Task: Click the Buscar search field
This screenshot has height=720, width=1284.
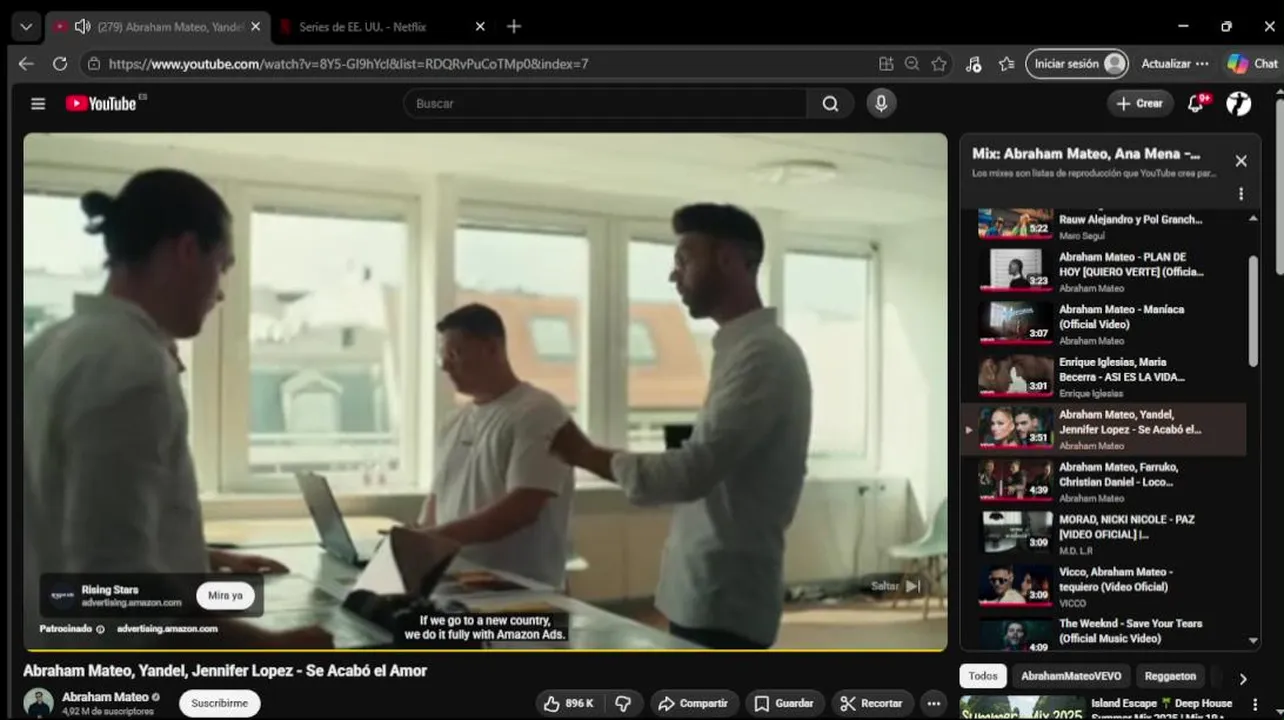Action: coord(605,103)
